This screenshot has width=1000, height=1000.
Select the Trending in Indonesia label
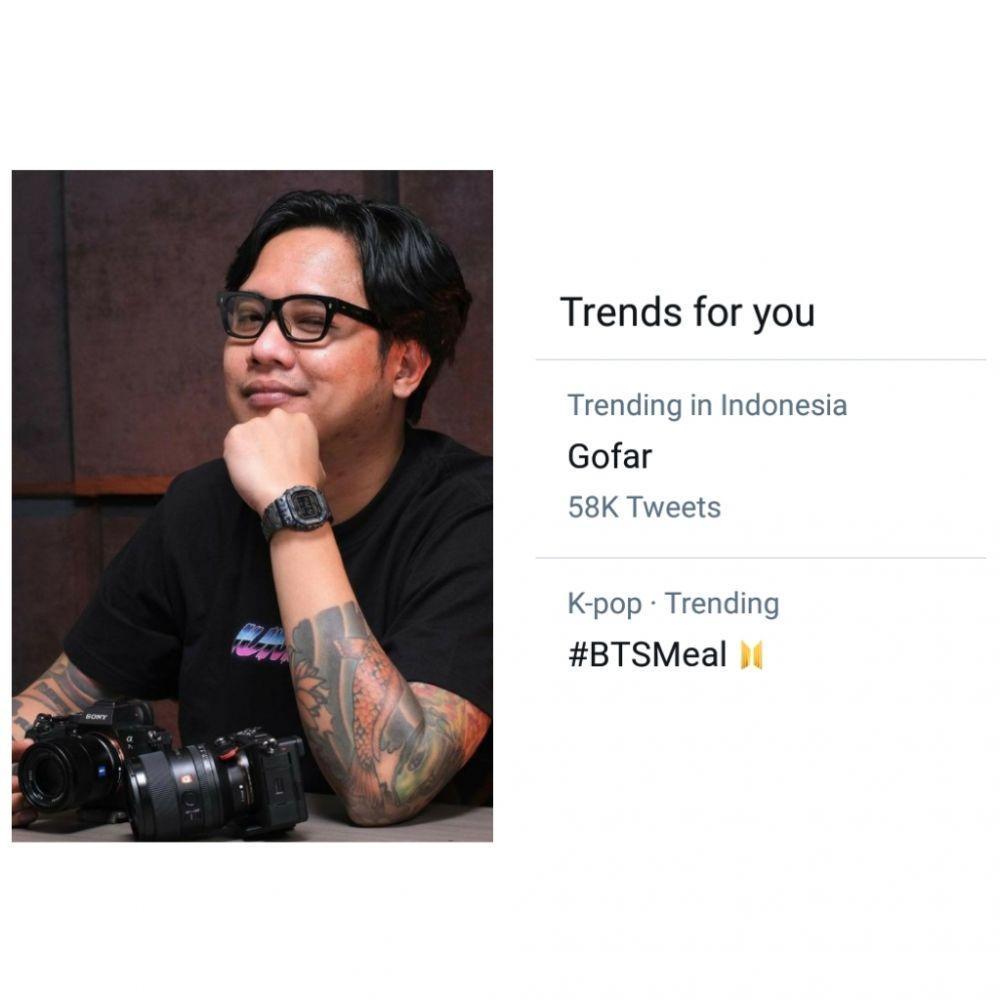coord(707,405)
